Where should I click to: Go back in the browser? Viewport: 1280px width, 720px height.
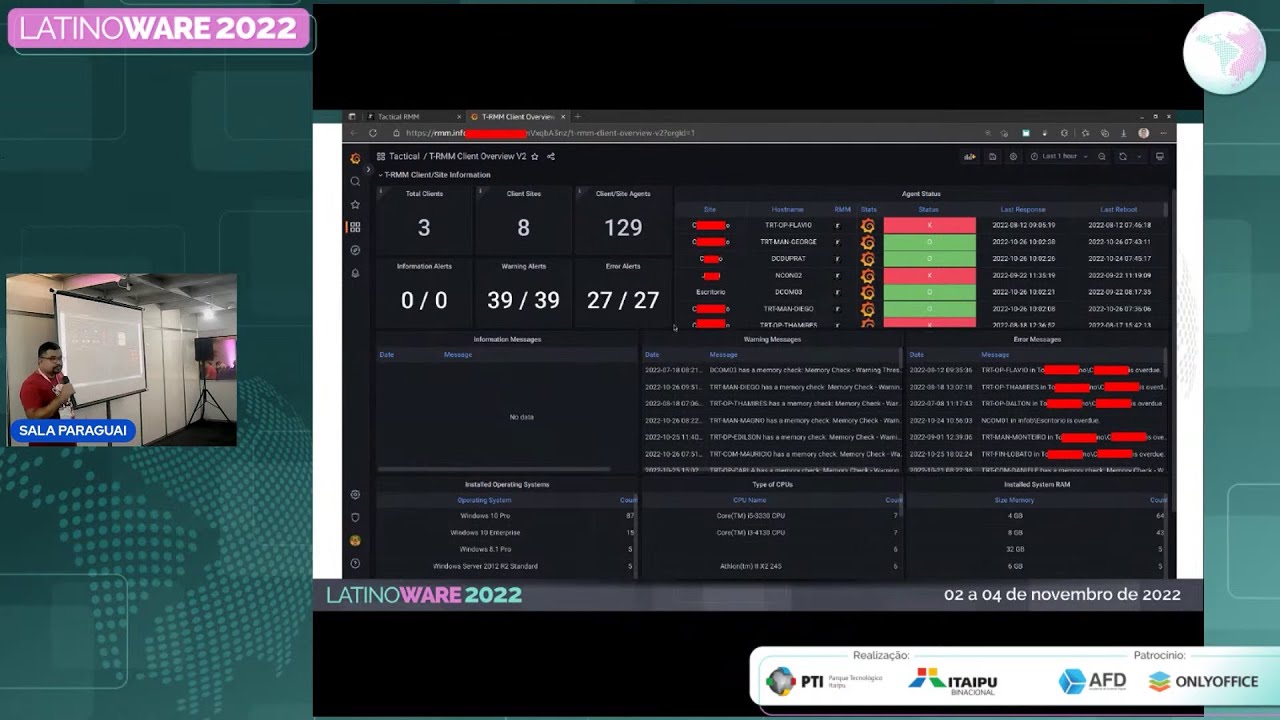point(353,133)
